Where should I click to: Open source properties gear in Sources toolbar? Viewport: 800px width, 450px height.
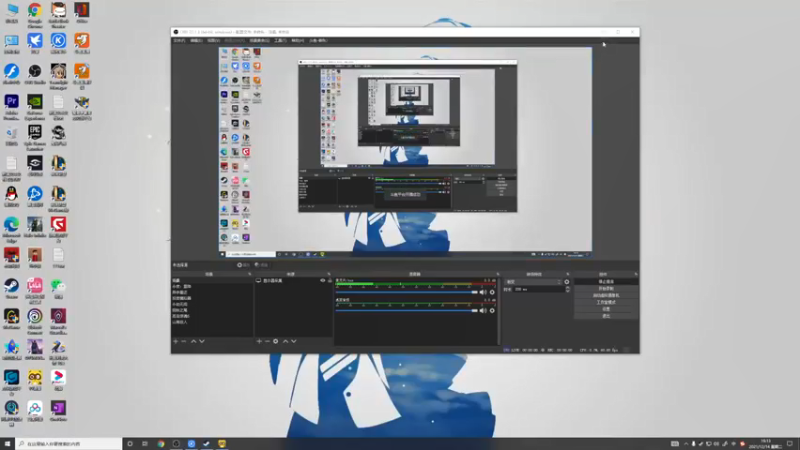click(276, 341)
